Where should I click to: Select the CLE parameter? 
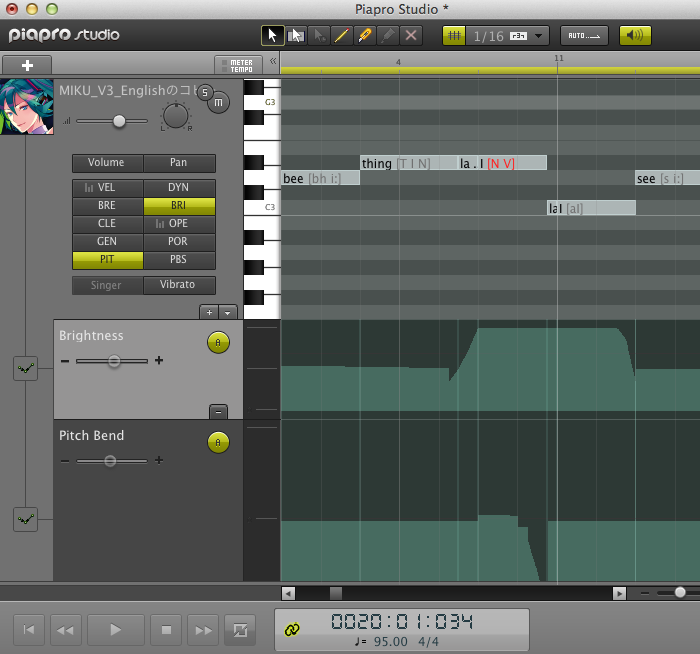click(x=108, y=224)
